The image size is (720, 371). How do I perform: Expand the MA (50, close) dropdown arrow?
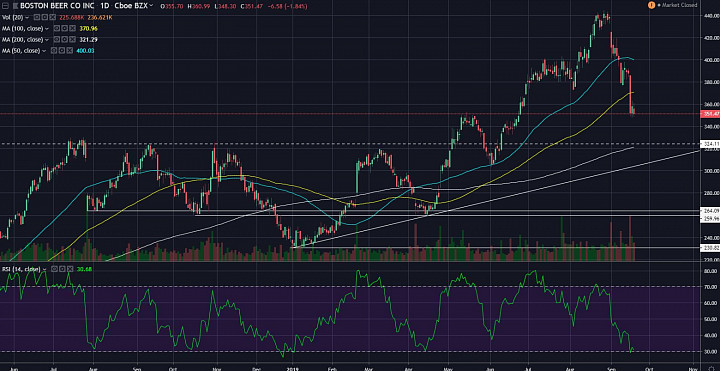coord(44,51)
